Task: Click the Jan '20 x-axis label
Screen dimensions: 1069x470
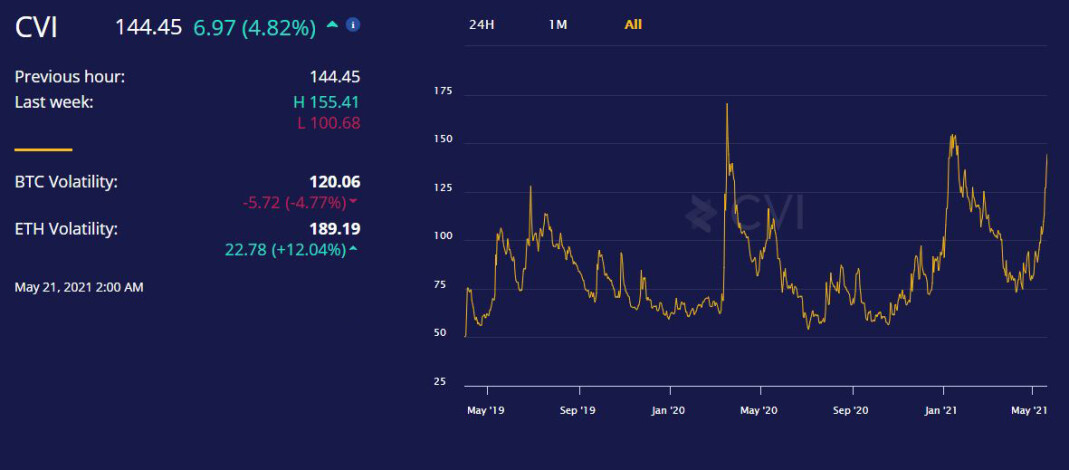Action: click(669, 411)
